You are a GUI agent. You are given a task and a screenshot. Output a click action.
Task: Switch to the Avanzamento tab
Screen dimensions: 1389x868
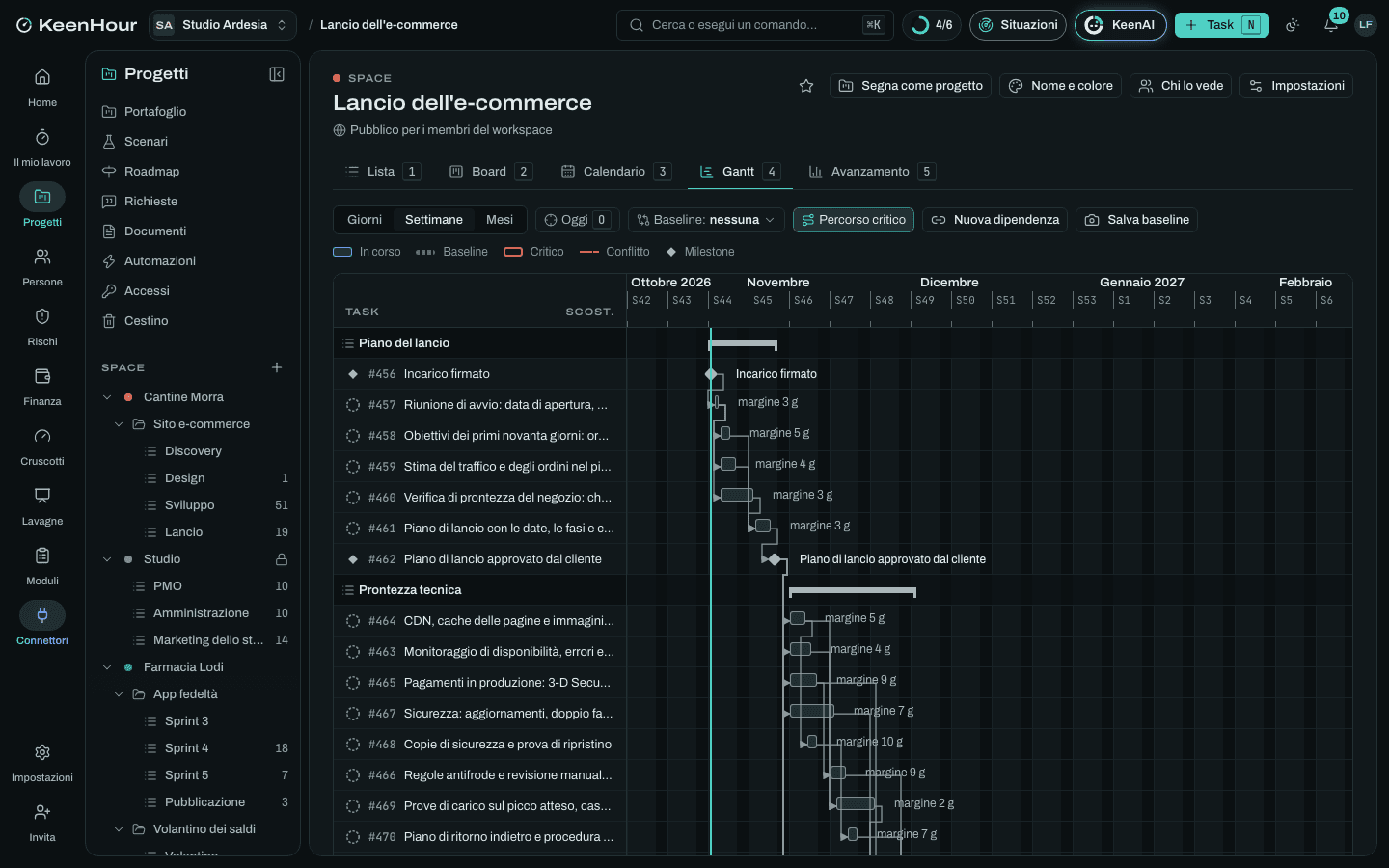pos(871,172)
